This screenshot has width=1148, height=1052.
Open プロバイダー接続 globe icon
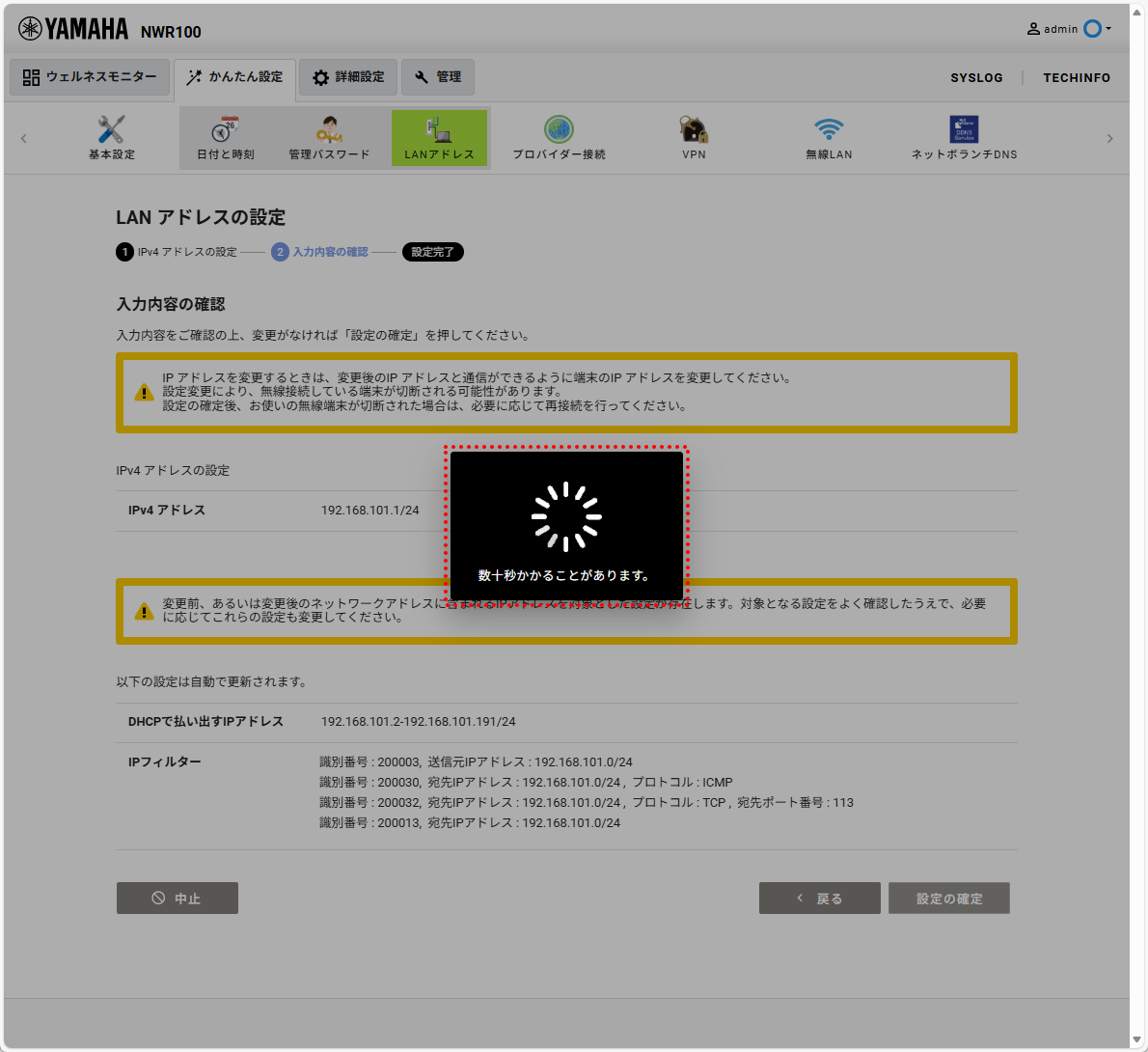[559, 137]
